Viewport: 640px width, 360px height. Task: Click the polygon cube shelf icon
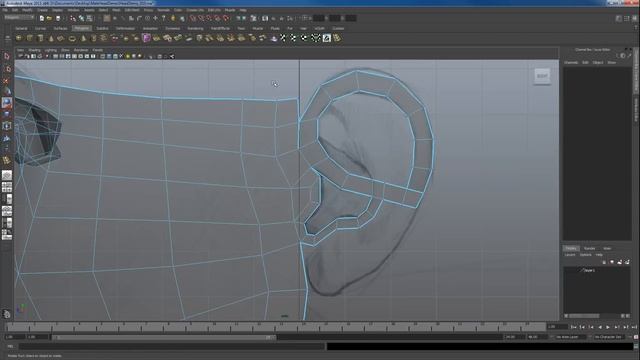[x=29, y=38]
